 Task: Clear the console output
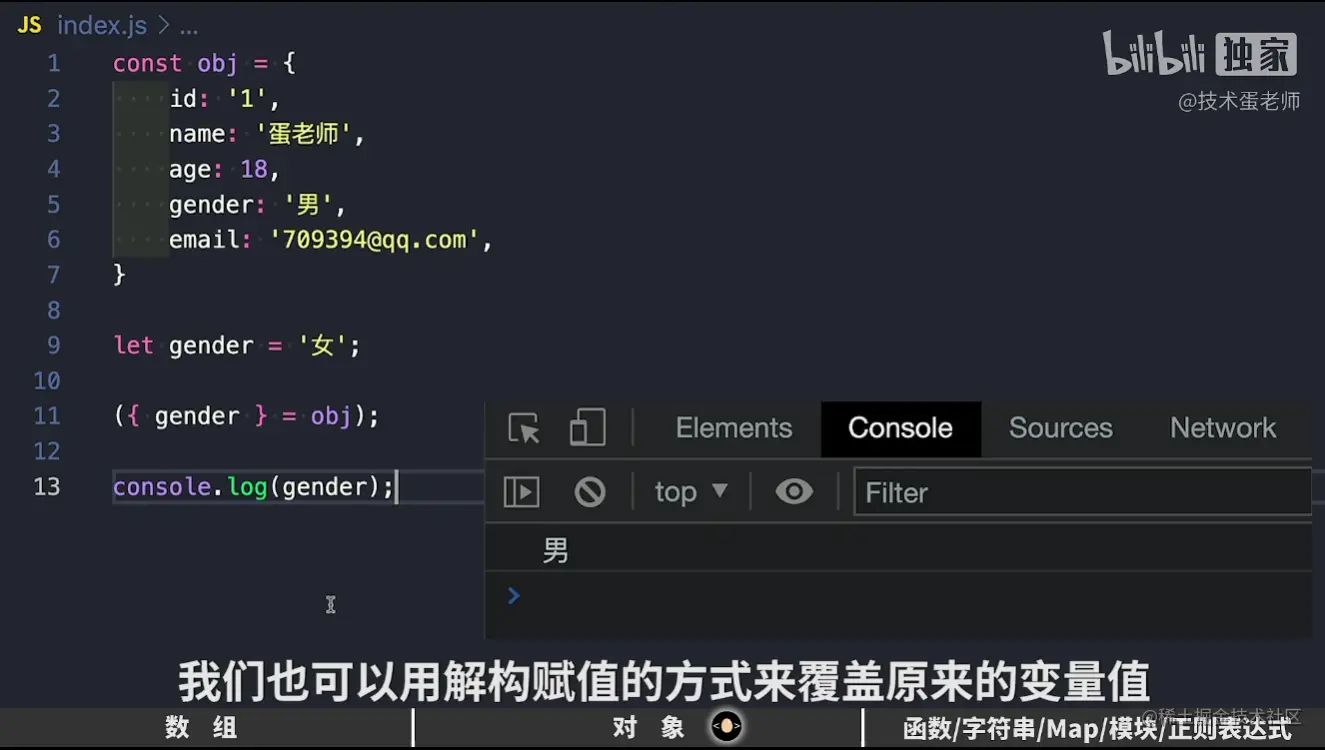coord(591,491)
